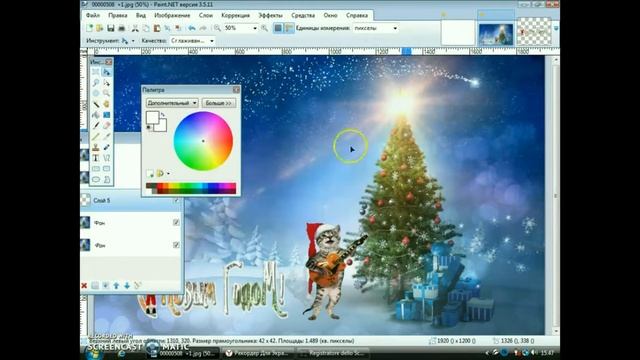Click the Paste clipboard icon
The image size is (640, 360).
pos(157,28)
